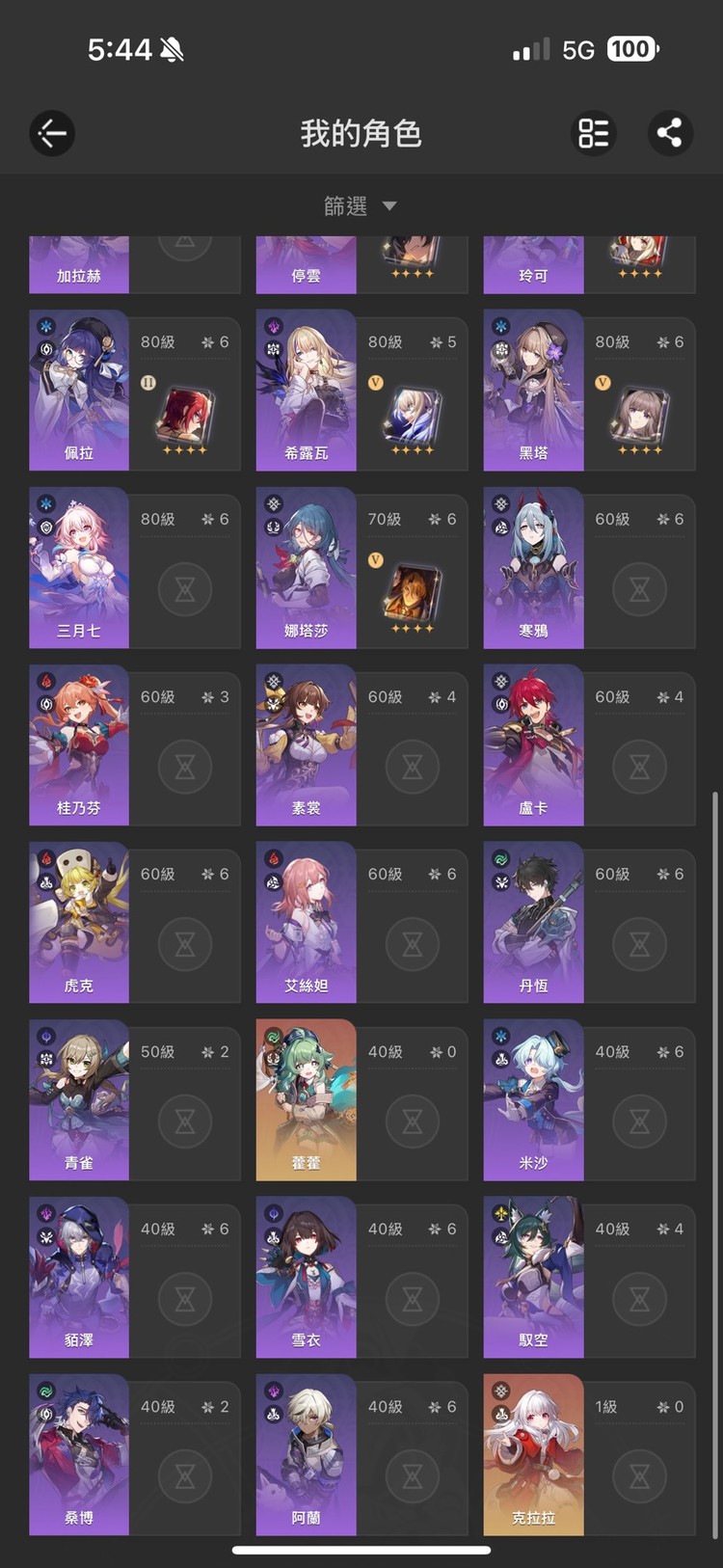Tap the 我的角色 page title
Image resolution: width=723 pixels, height=1568 pixels.
pos(361,133)
